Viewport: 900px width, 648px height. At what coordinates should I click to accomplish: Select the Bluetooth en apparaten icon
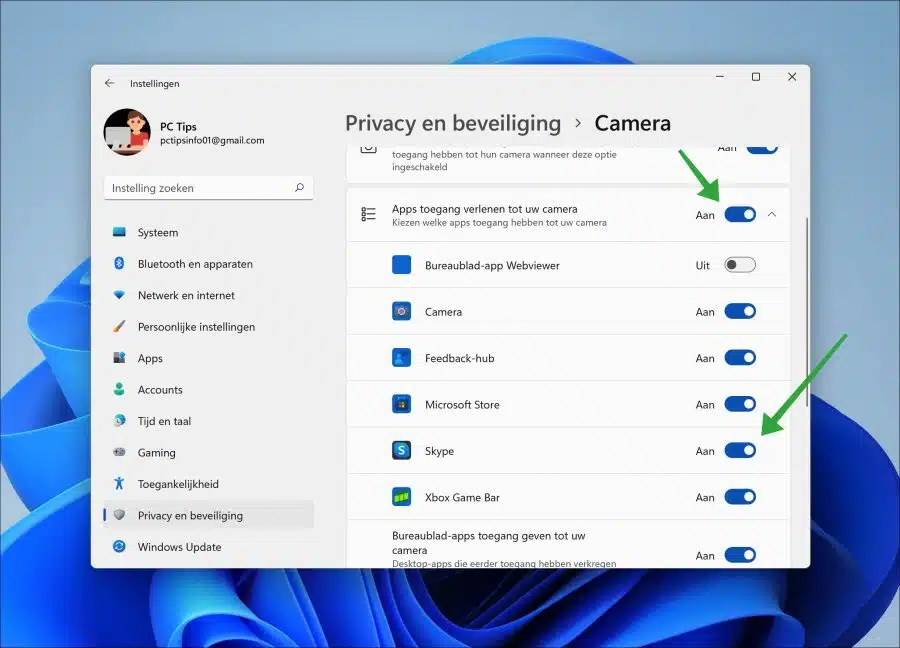(119, 263)
